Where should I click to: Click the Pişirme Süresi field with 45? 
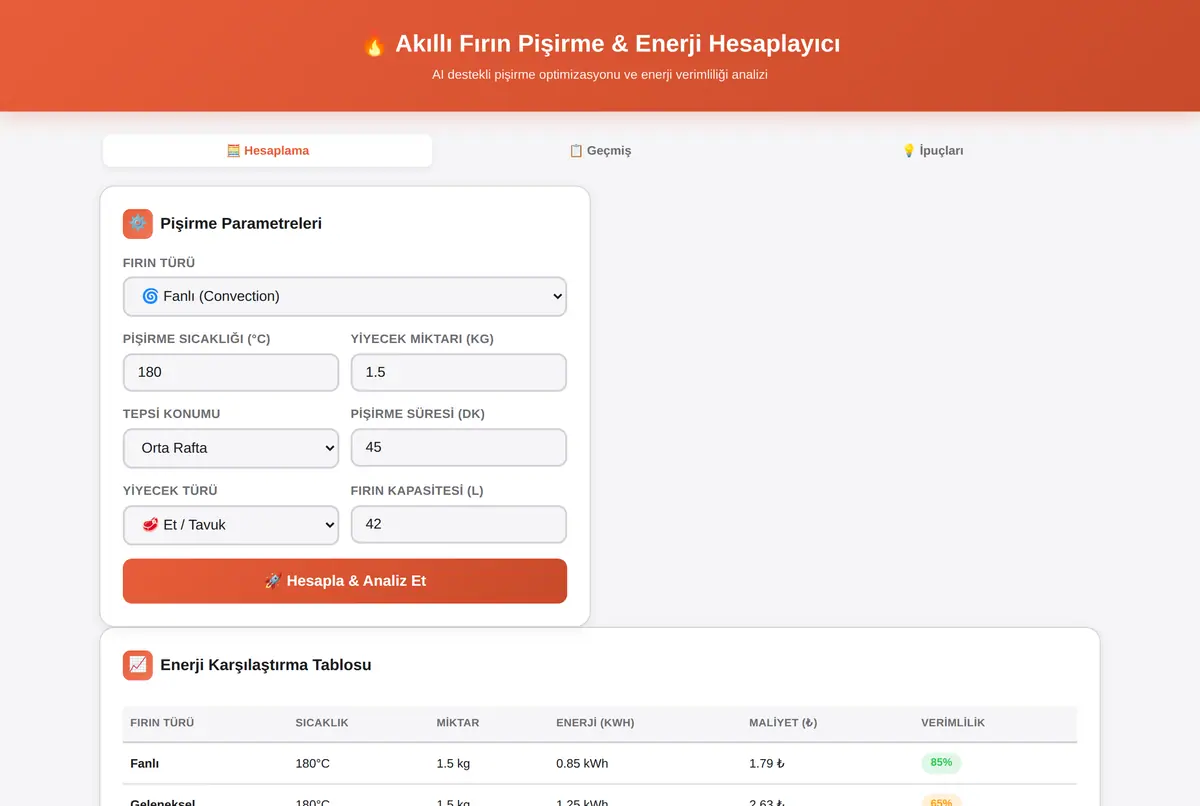[459, 448]
